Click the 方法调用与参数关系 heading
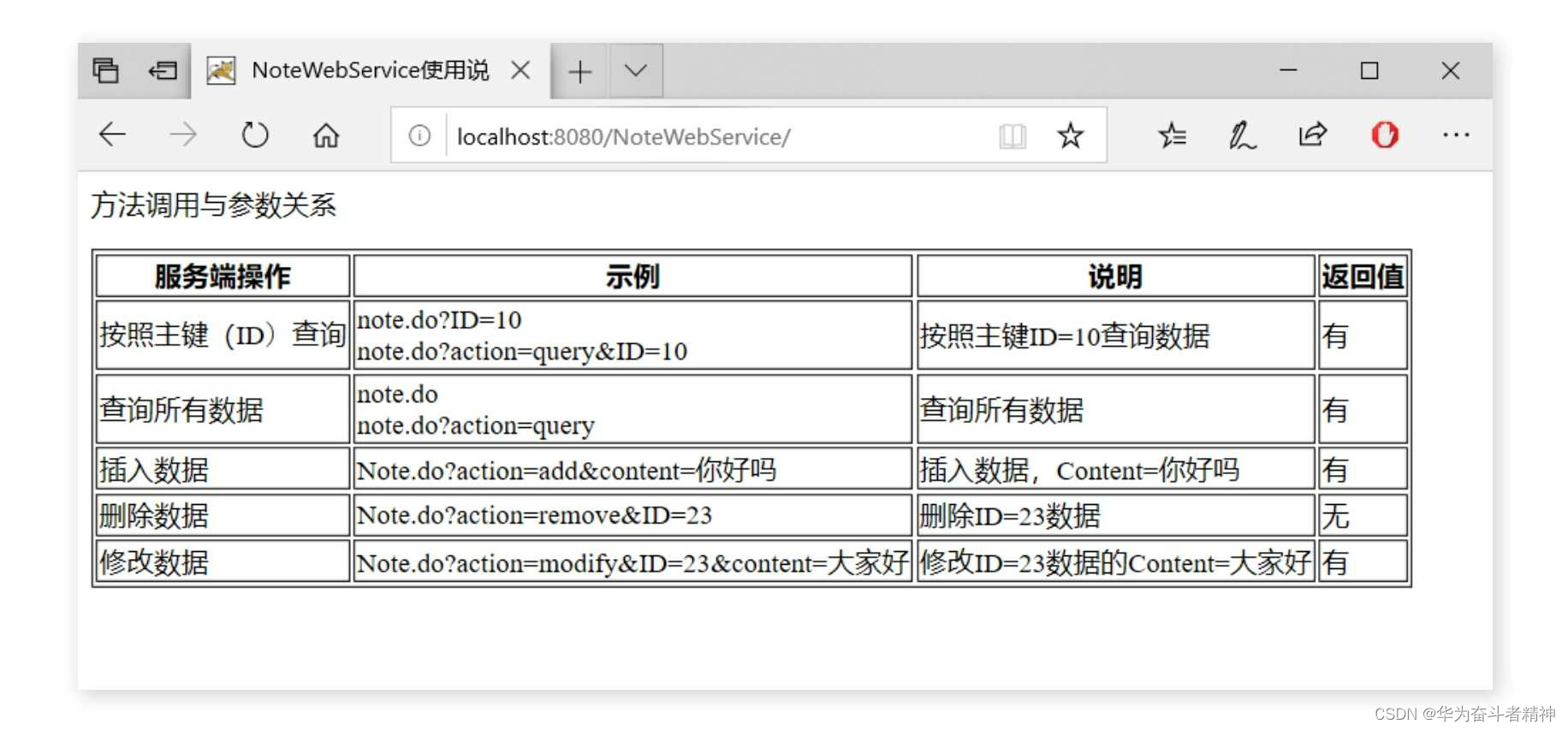1568x730 pixels. (x=213, y=205)
